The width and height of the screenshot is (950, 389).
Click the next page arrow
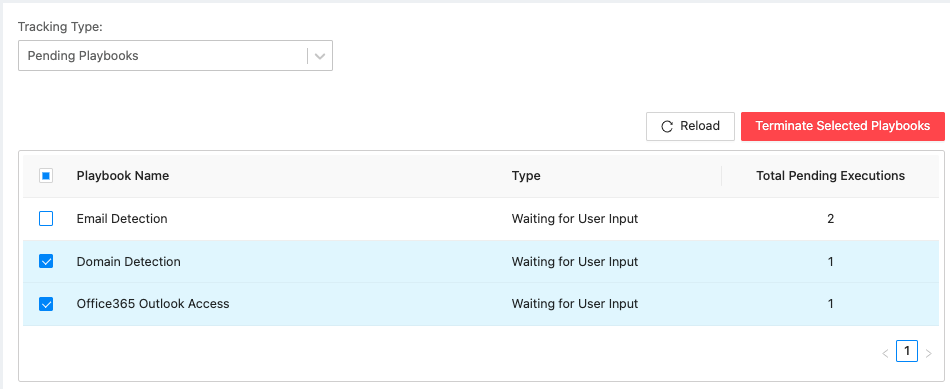929,353
